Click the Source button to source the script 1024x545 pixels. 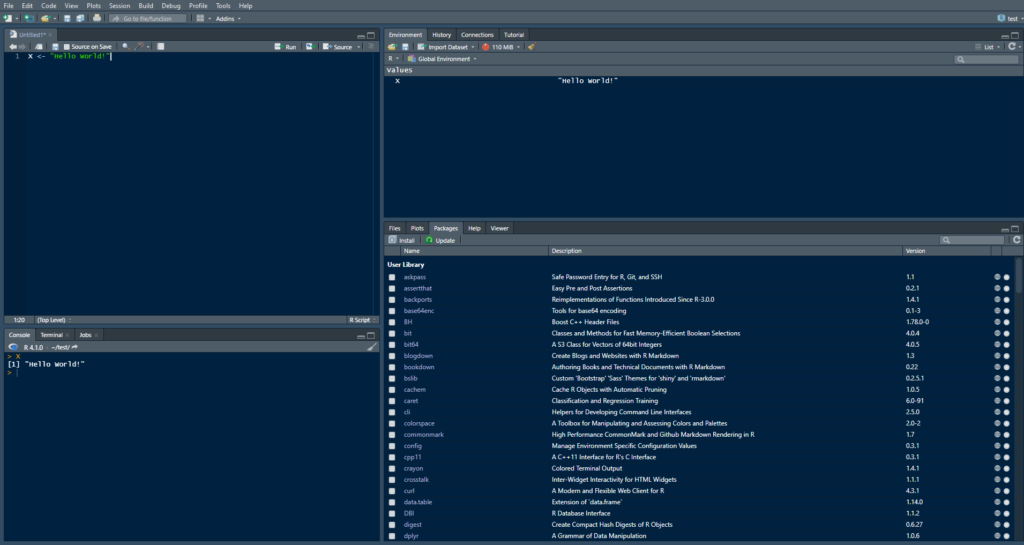tap(337, 47)
